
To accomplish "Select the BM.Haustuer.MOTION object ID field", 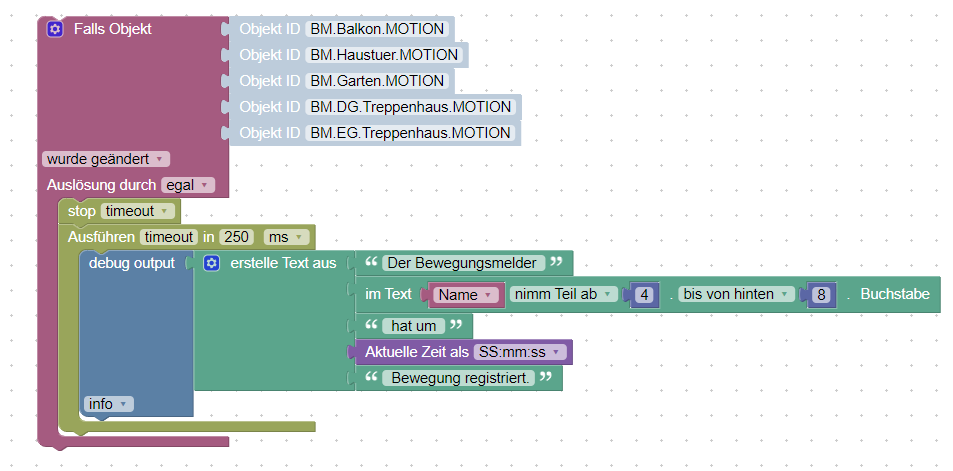I will tap(384, 55).
